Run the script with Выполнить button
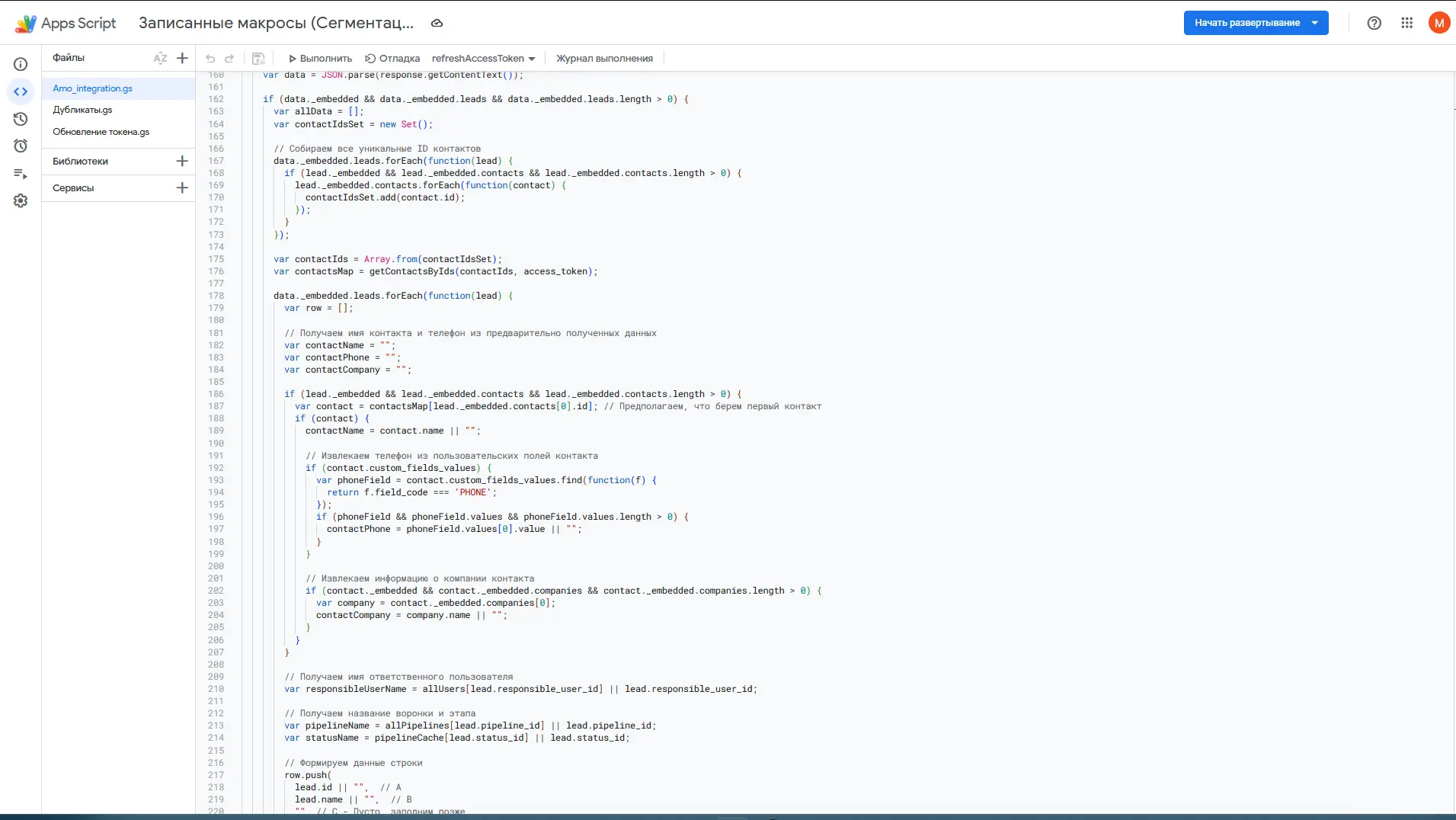 tap(320, 59)
